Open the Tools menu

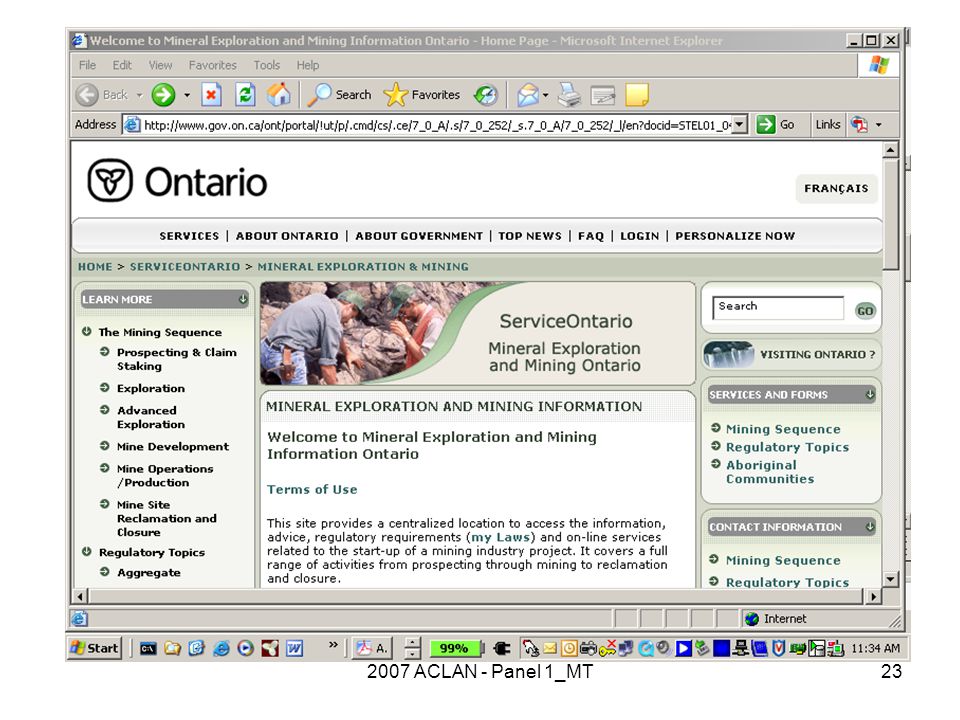(x=267, y=65)
